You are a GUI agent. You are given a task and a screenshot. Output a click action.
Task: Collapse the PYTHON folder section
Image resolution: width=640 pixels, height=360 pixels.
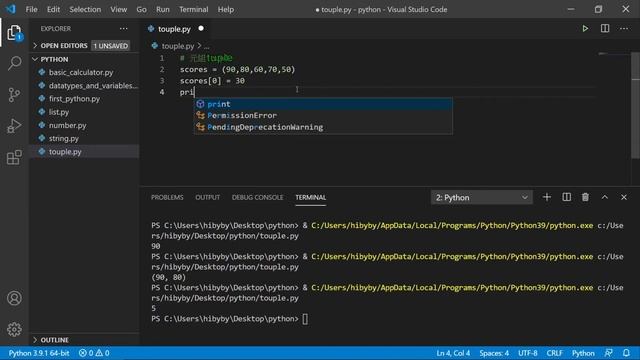tap(84, 59)
